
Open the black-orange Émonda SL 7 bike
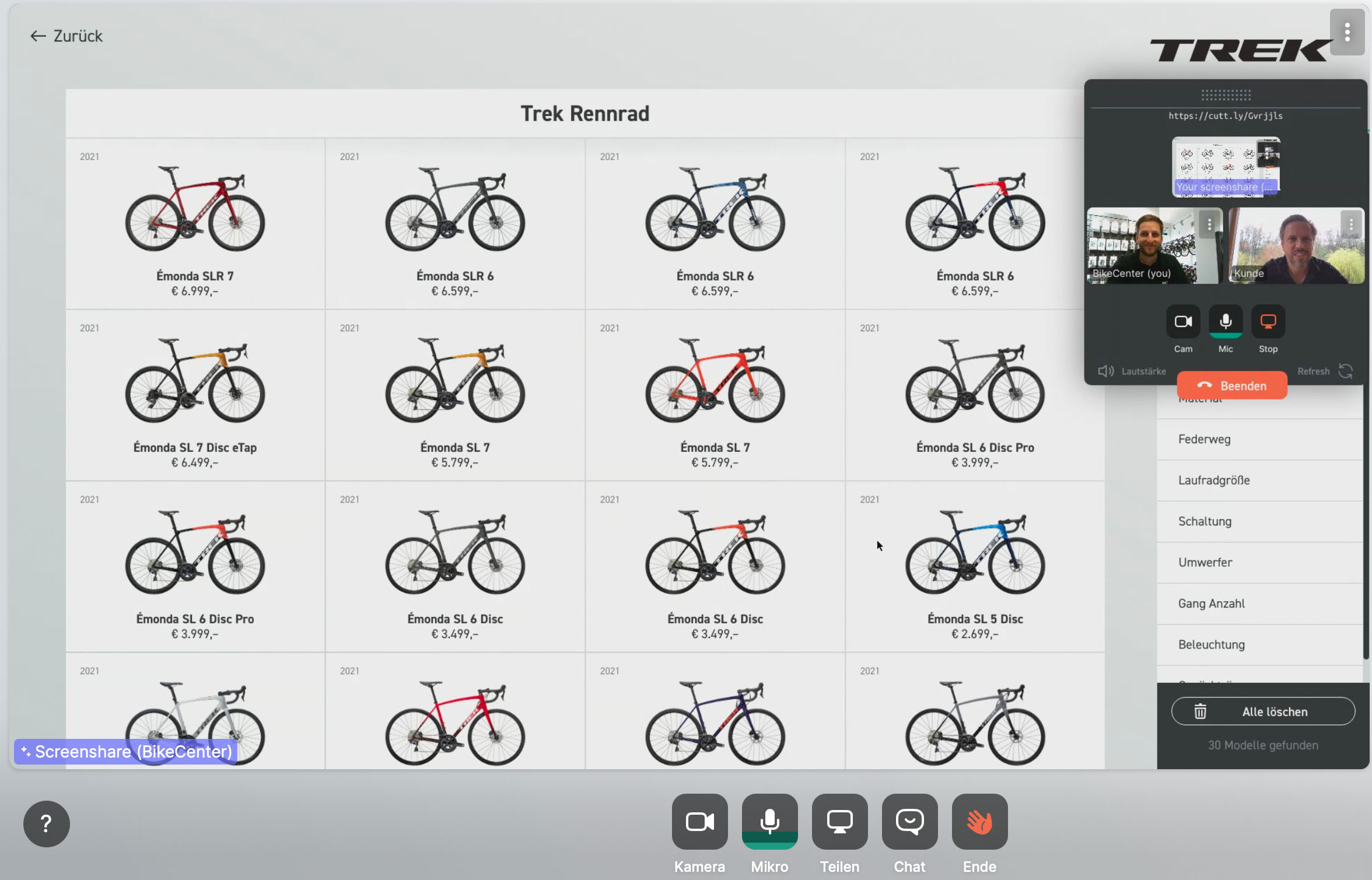455,395
